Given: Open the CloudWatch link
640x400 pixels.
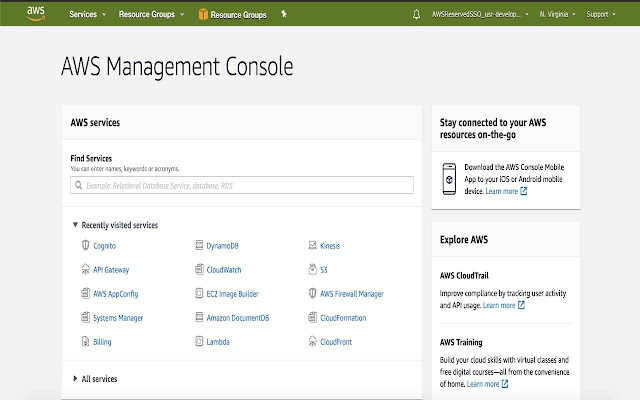Looking at the screenshot, I should click(x=224, y=270).
